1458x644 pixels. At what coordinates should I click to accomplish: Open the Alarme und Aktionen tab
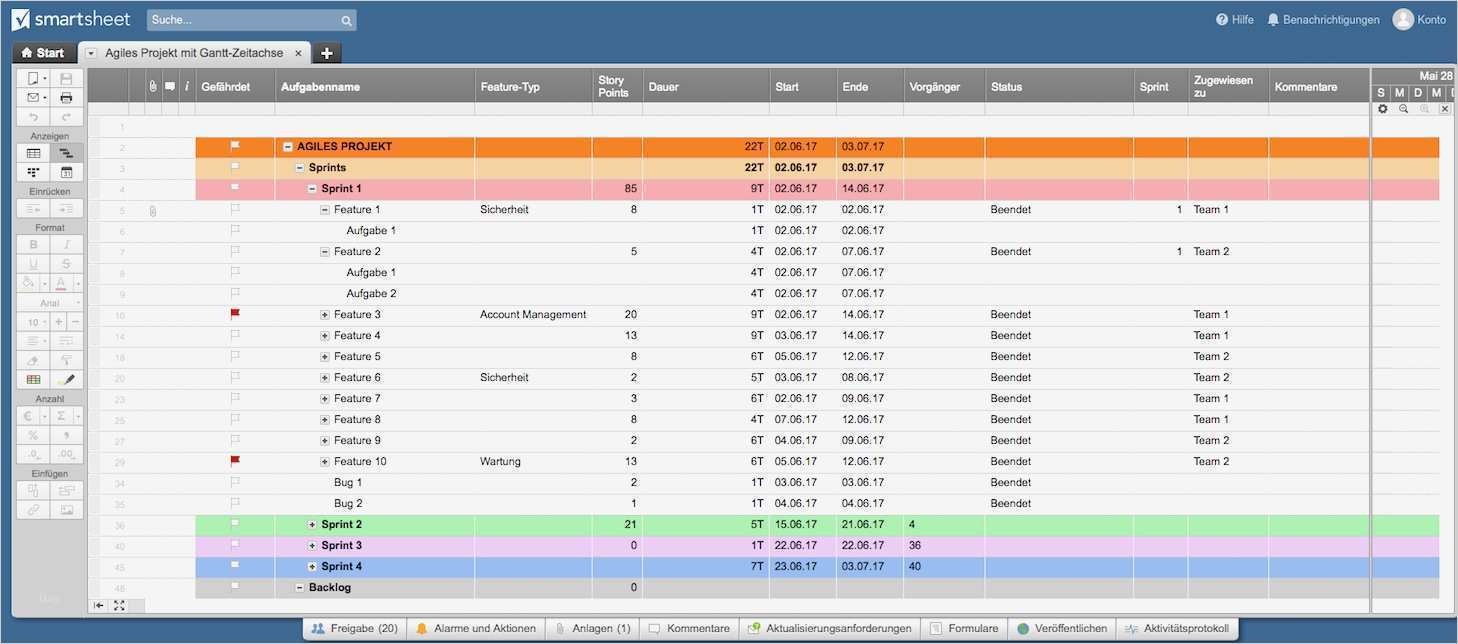click(x=475, y=629)
